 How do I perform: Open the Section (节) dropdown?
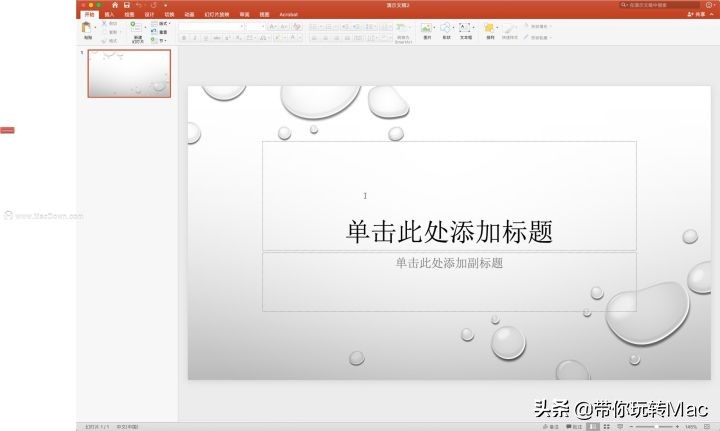tap(159, 40)
